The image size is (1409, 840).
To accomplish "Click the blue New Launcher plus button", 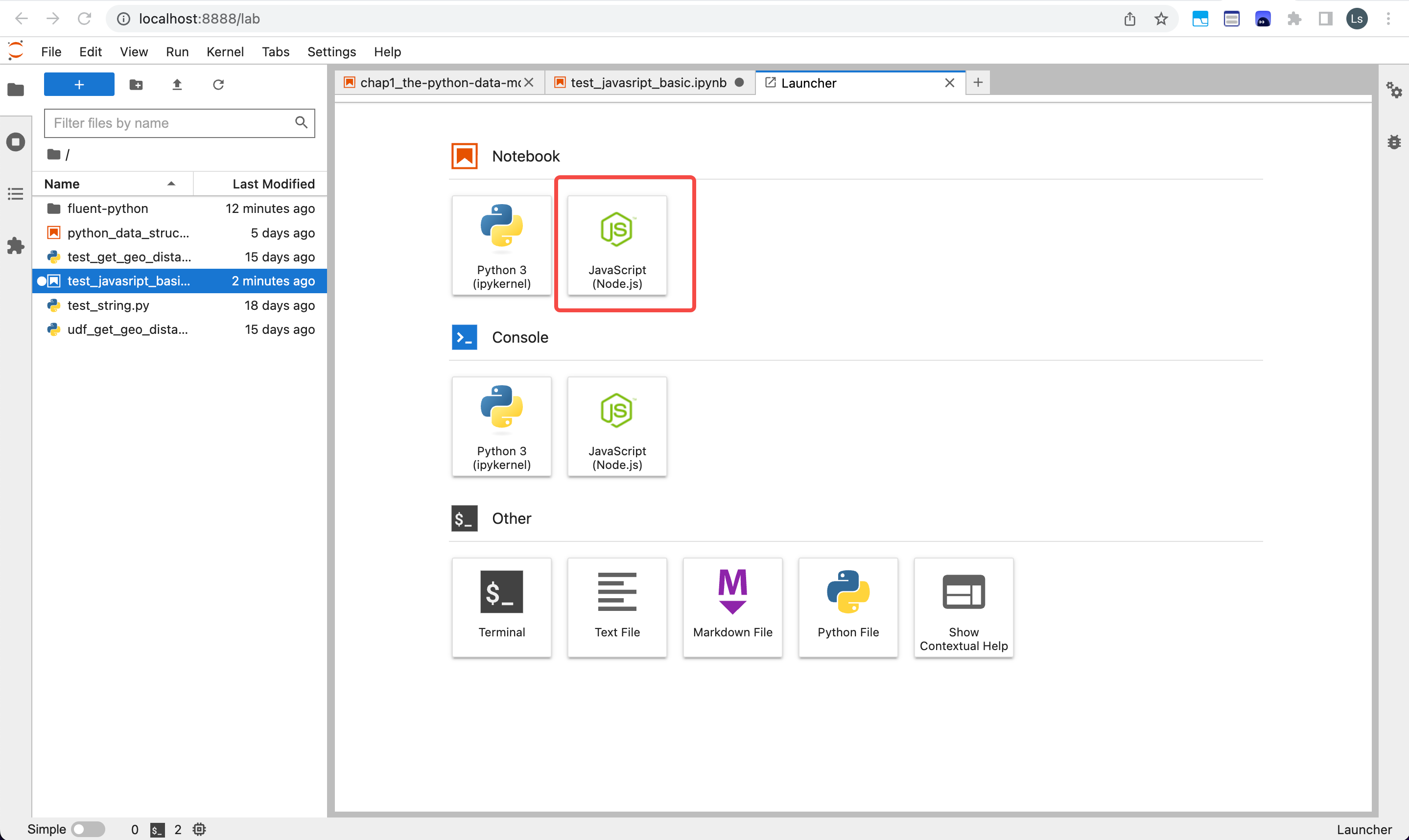I will pos(79,84).
